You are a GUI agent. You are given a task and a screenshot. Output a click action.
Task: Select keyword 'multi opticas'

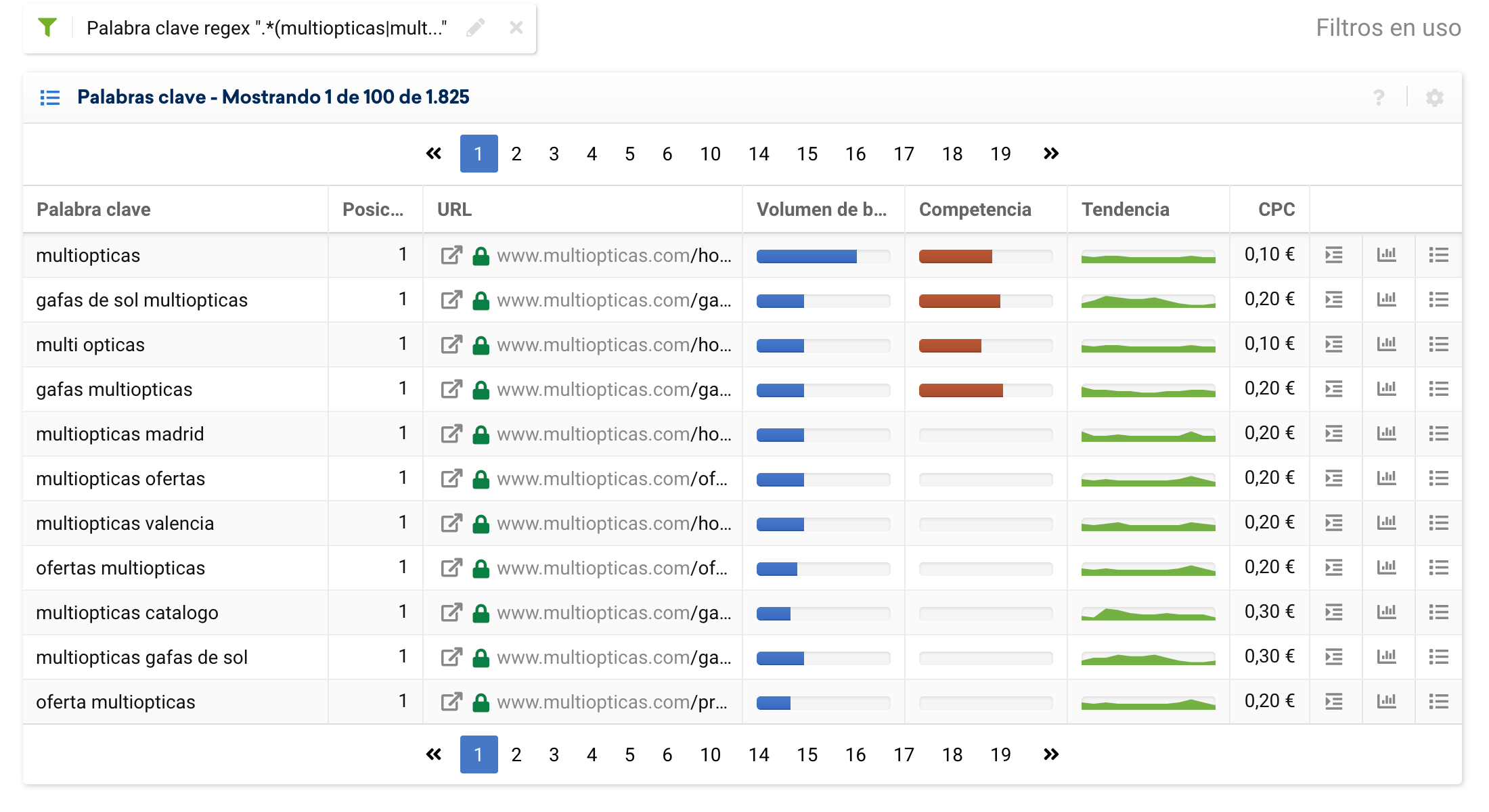pyautogui.click(x=90, y=345)
